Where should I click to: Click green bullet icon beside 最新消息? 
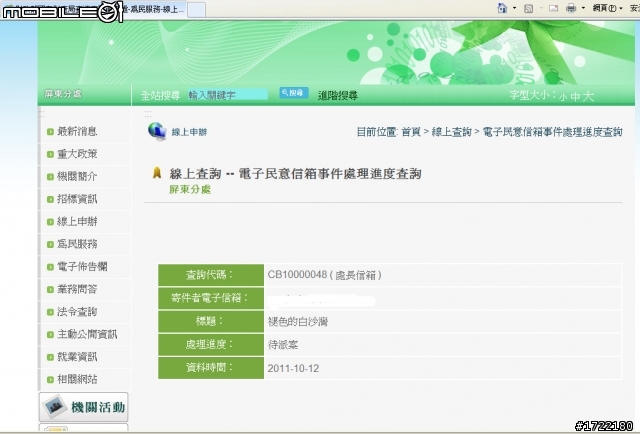50,132
